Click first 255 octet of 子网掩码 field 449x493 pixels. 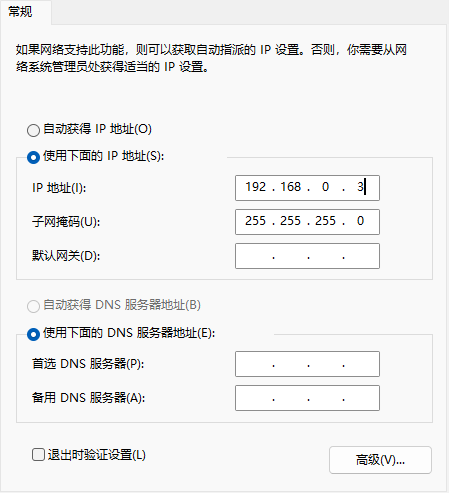pyautogui.click(x=256, y=221)
